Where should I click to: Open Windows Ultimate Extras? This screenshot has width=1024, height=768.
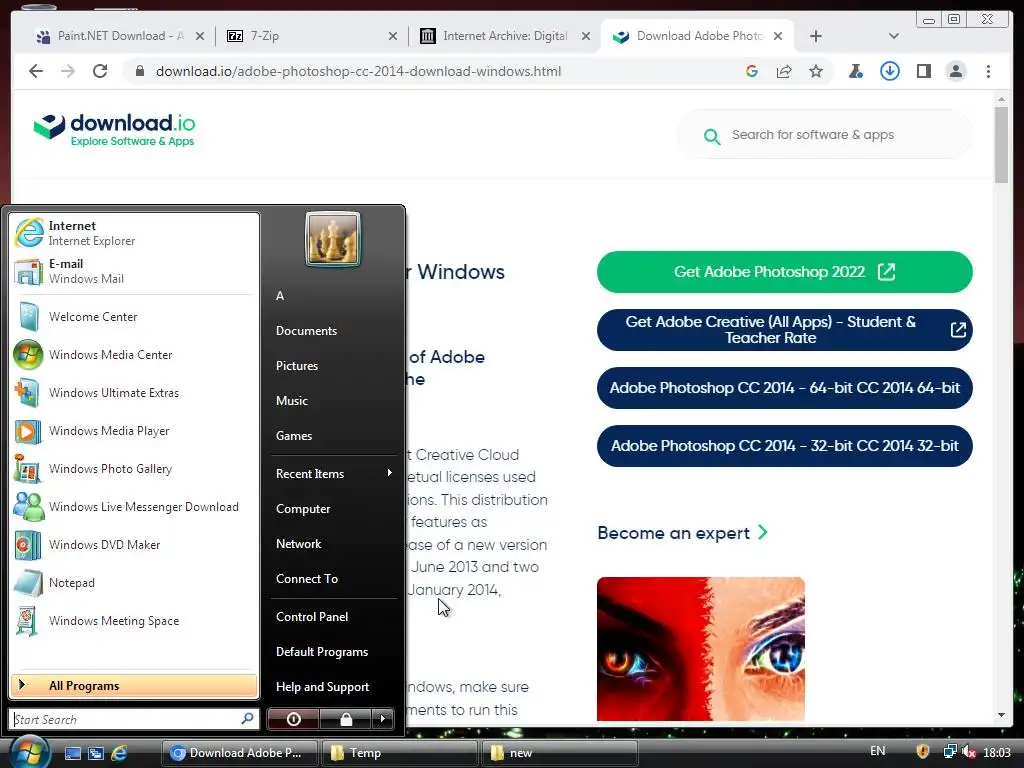(x=134, y=392)
